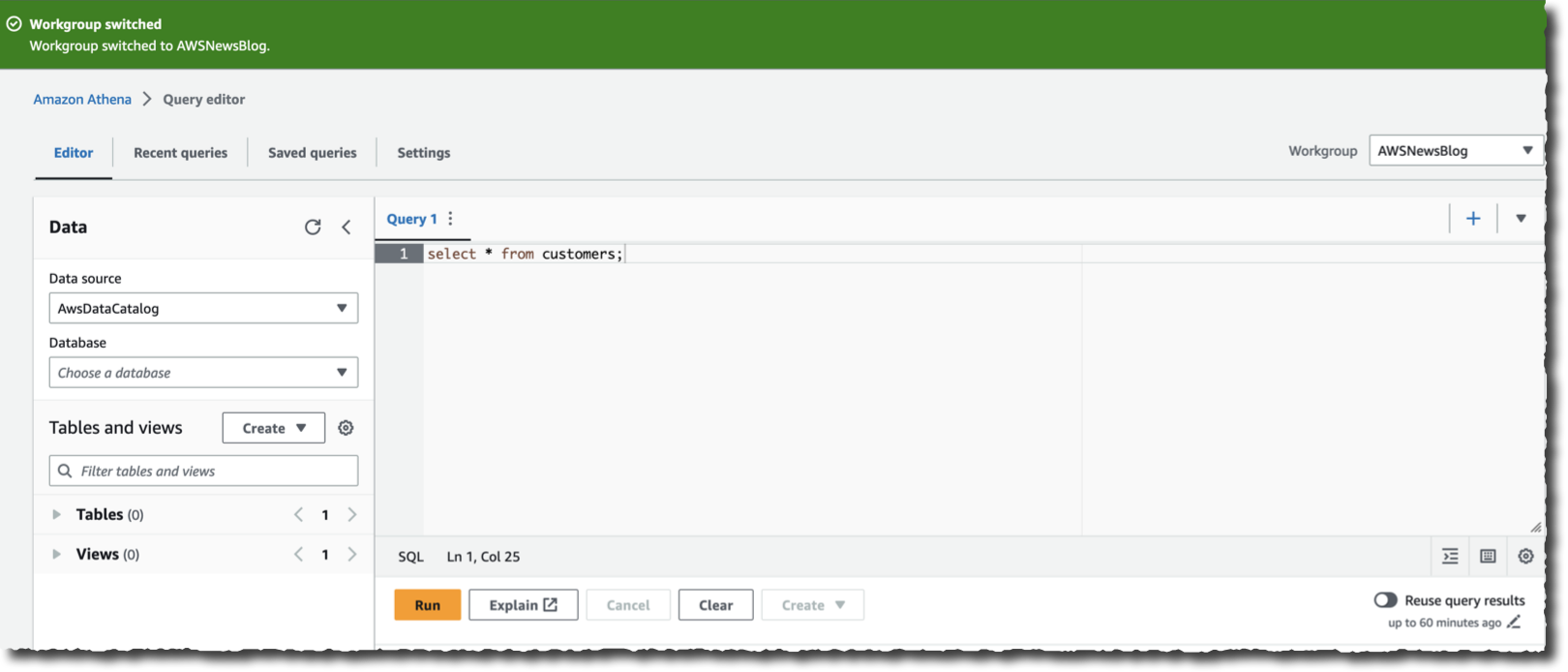Go to next Tables page
1568x672 pixels.
tap(352, 514)
